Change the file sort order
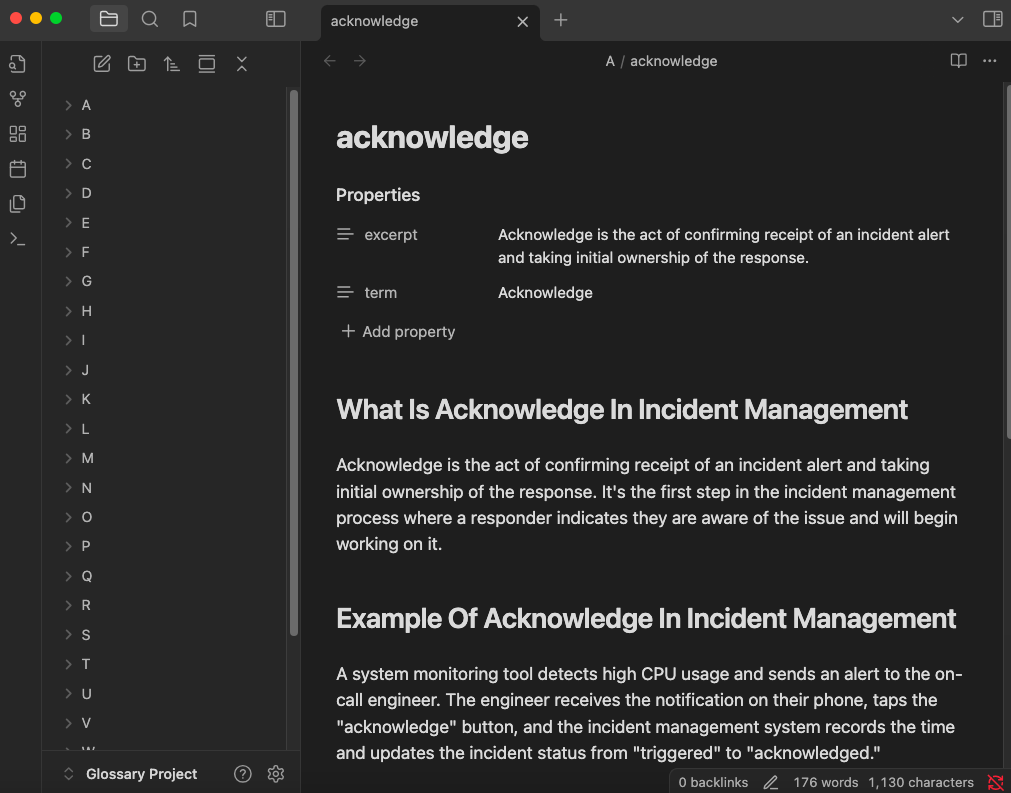This screenshot has height=793, width=1011. 172,64
